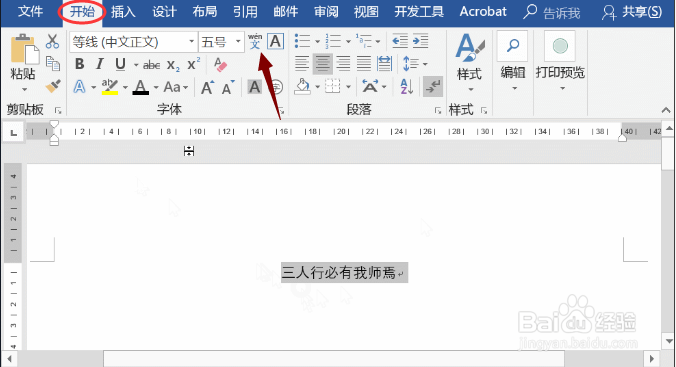Apply the black font color

point(141,87)
